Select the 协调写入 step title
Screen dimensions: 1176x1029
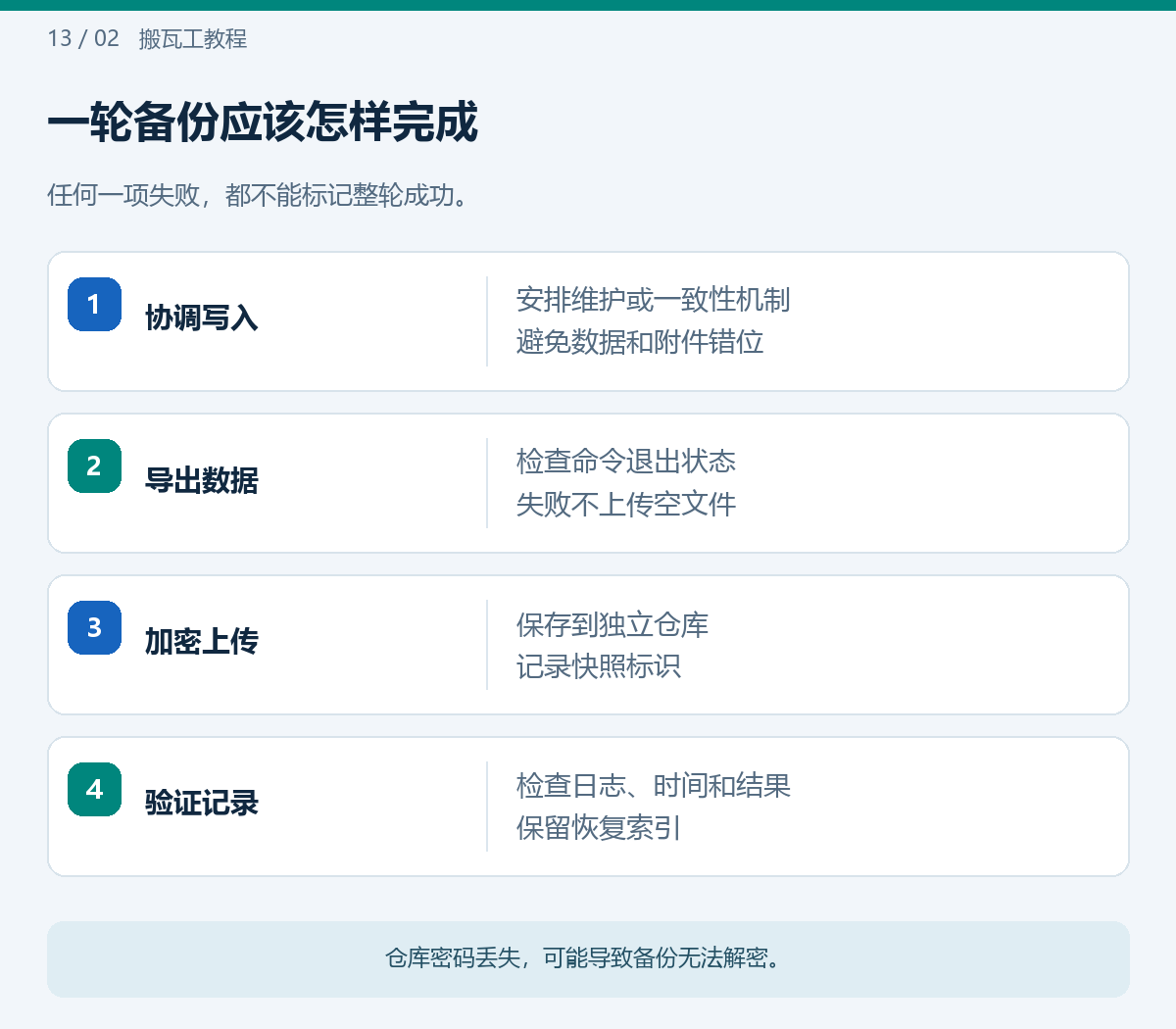[202, 318]
